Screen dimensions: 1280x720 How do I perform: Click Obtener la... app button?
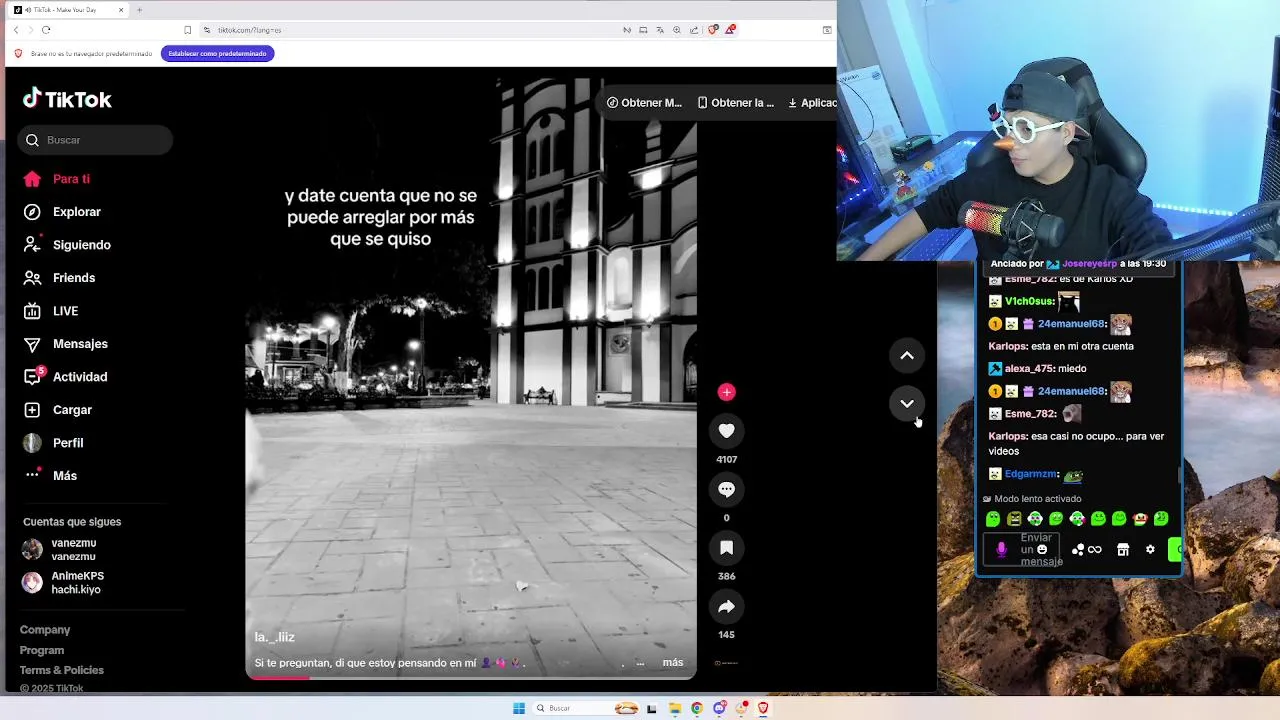[736, 103]
